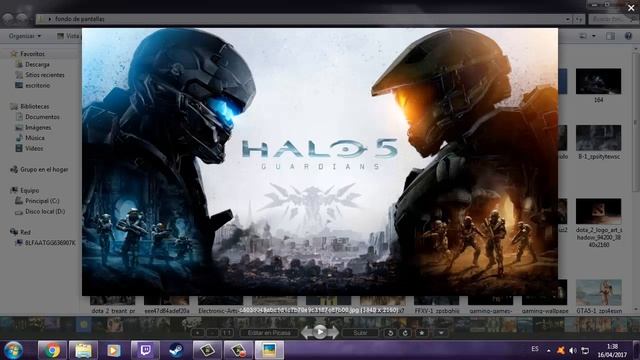
Task: Show photo at actual size 1:1
Action: click(x=227, y=333)
